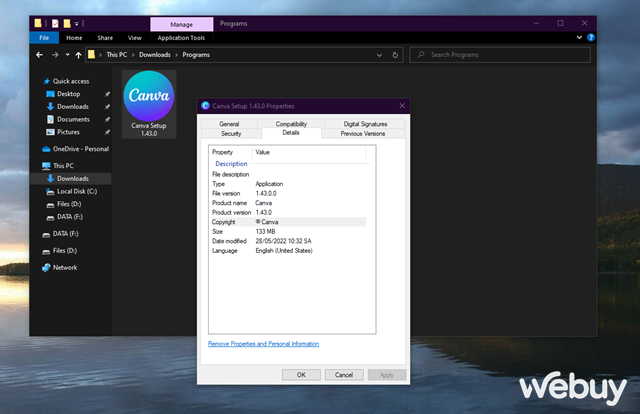Switch to the General tab
This screenshot has width=640, height=414.
click(x=229, y=124)
